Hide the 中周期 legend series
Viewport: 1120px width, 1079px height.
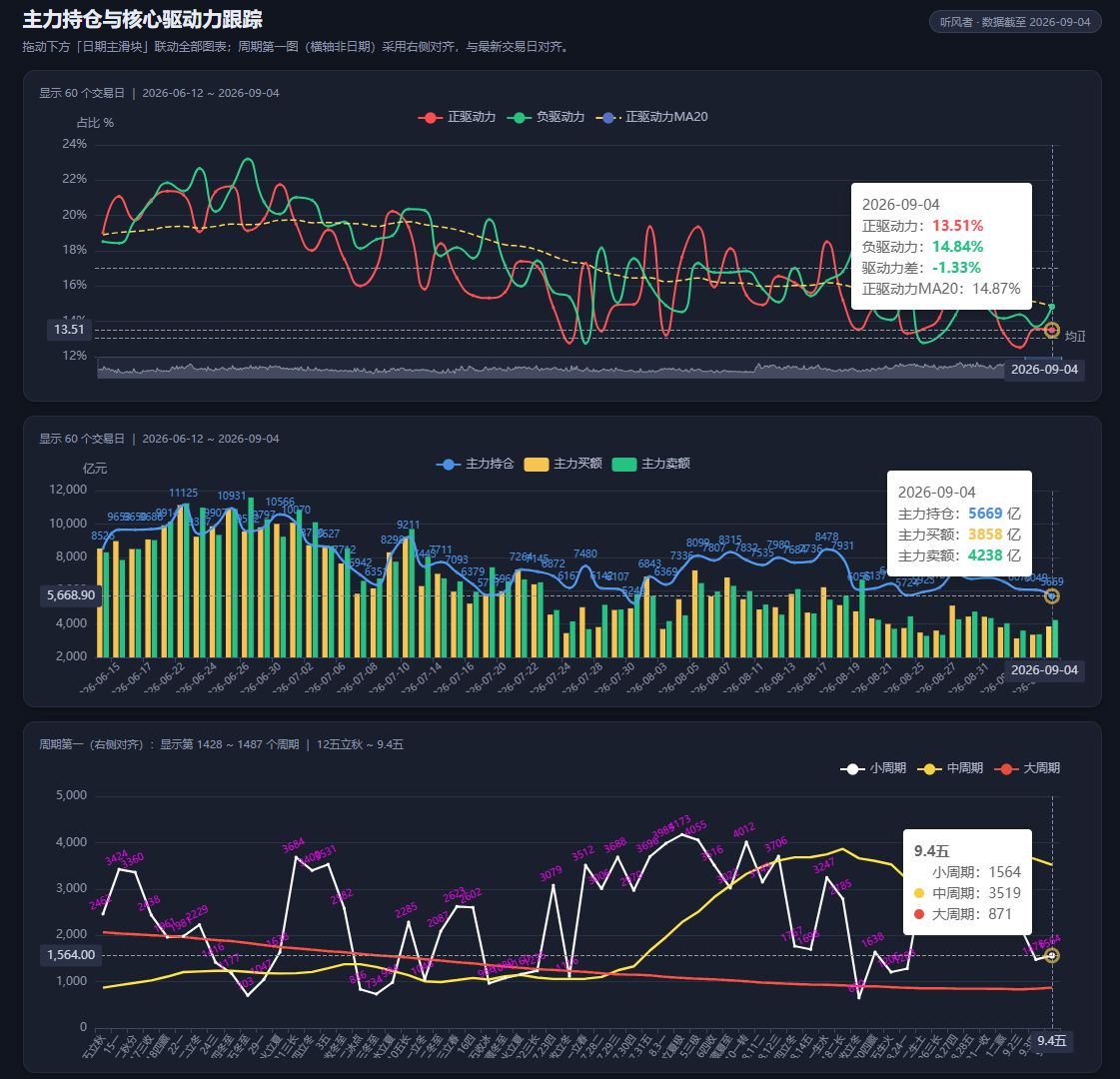(950, 768)
